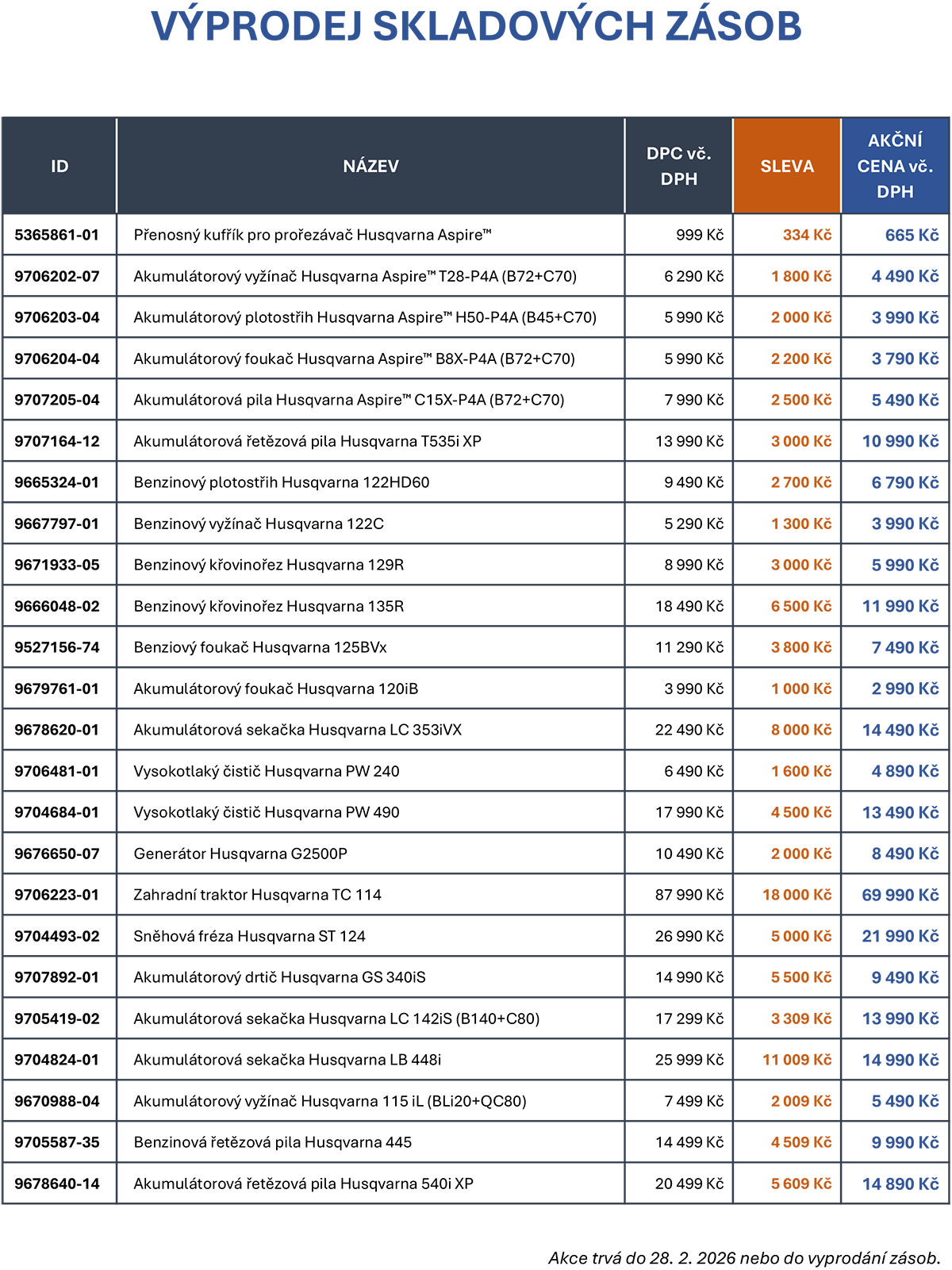Select the ID cell in the first table row
The width and height of the screenshot is (952, 1270).
pos(58,235)
